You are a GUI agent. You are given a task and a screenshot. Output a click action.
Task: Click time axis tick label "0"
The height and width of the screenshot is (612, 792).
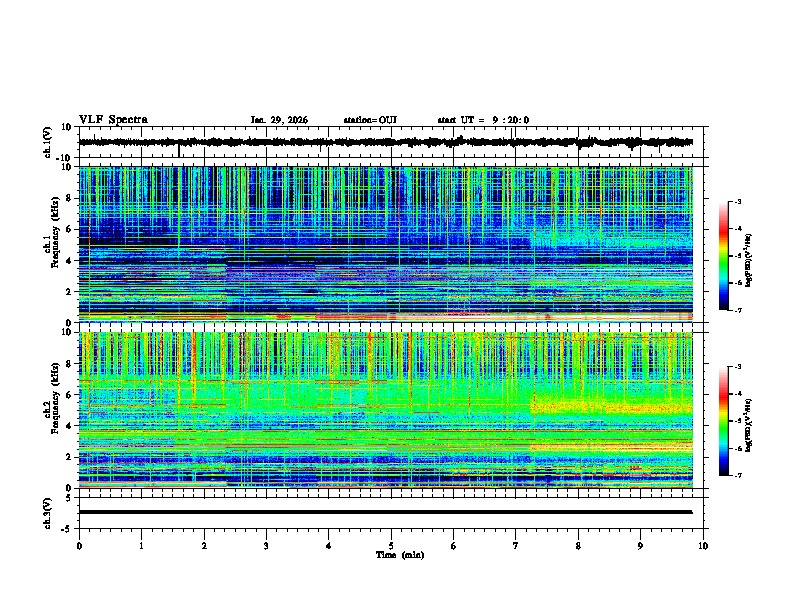point(79,546)
